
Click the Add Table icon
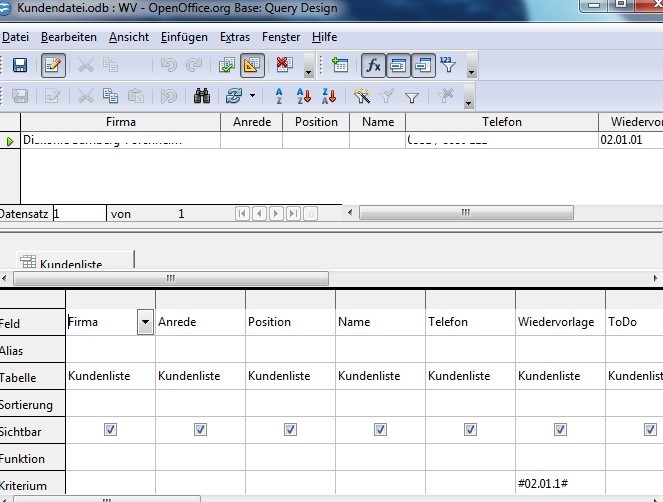click(340, 66)
